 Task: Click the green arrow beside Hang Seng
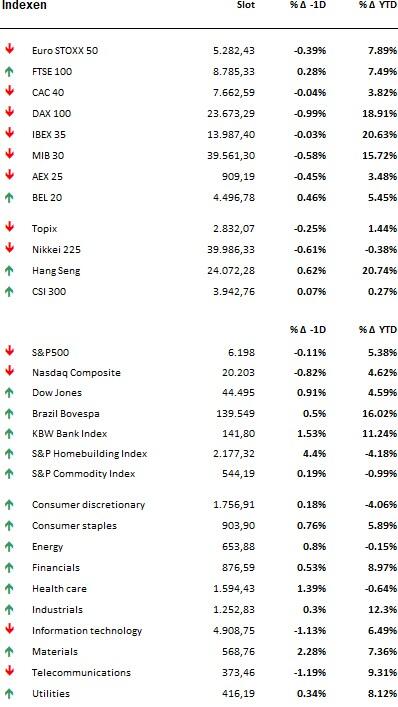[x=9, y=271]
